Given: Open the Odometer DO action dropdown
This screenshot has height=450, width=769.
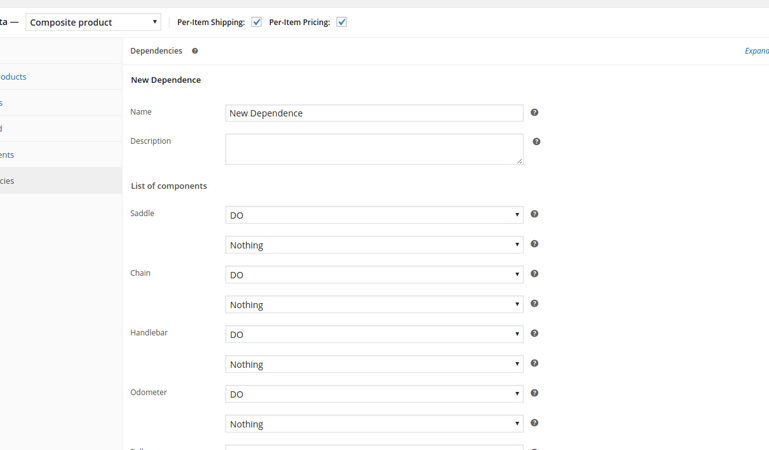Looking at the screenshot, I should (374, 394).
